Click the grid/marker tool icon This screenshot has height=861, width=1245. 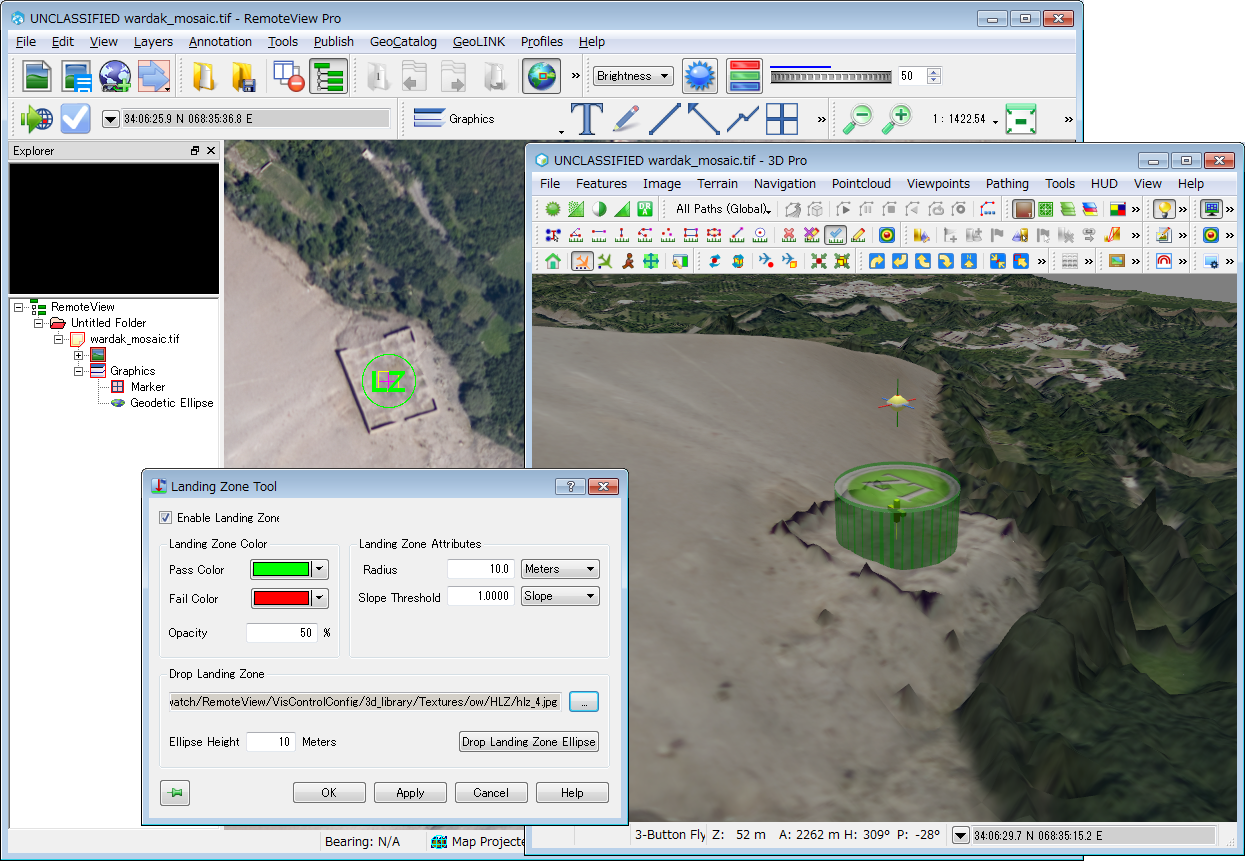pyautogui.click(x=781, y=118)
